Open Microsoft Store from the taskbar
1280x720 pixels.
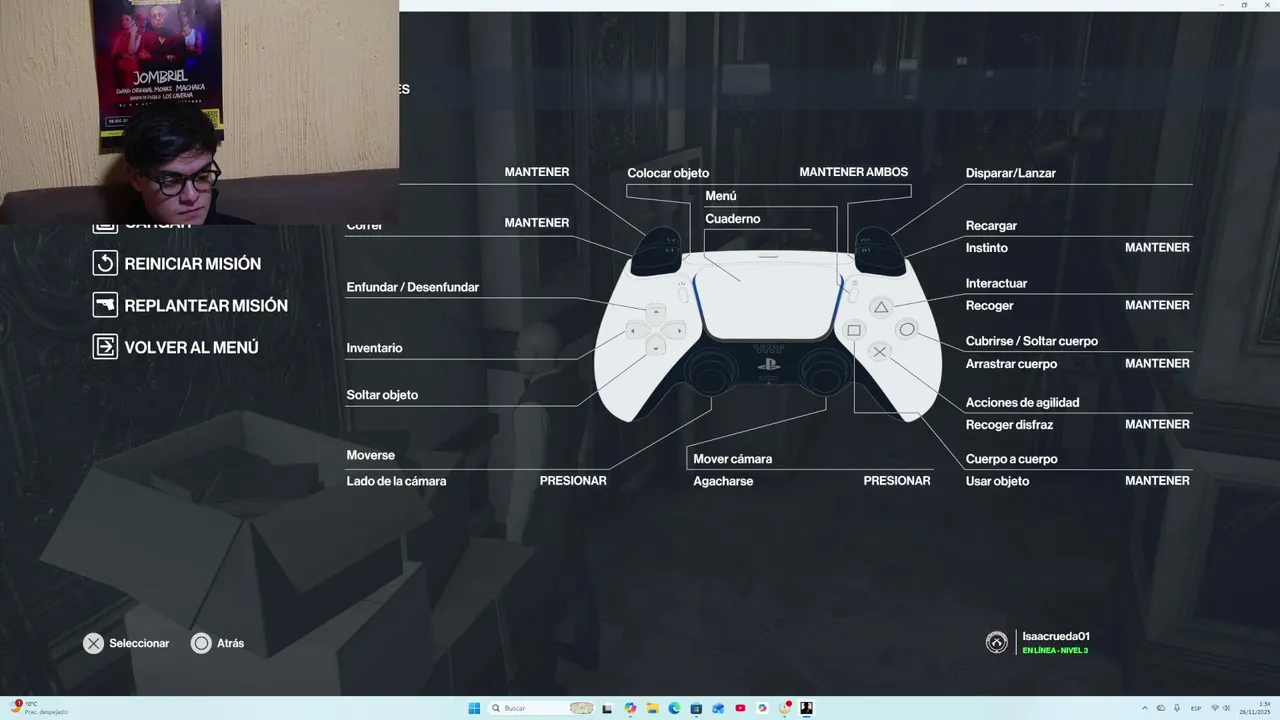coord(696,708)
